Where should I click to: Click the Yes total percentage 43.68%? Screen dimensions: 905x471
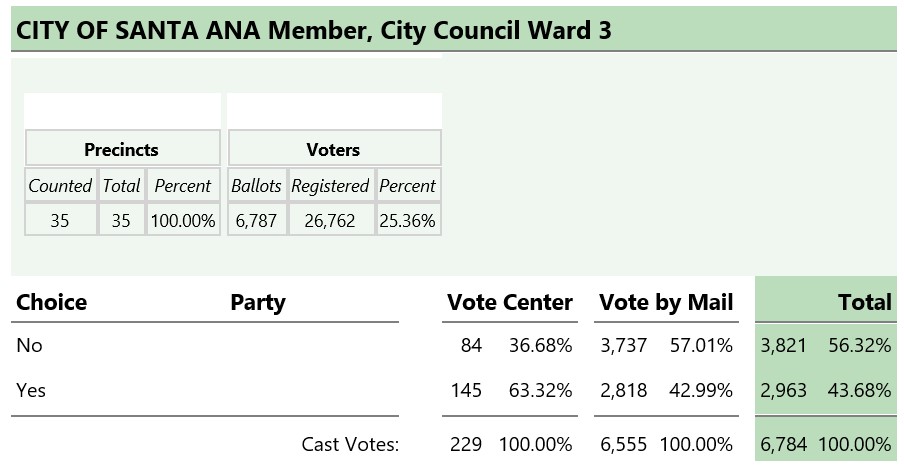coord(859,390)
